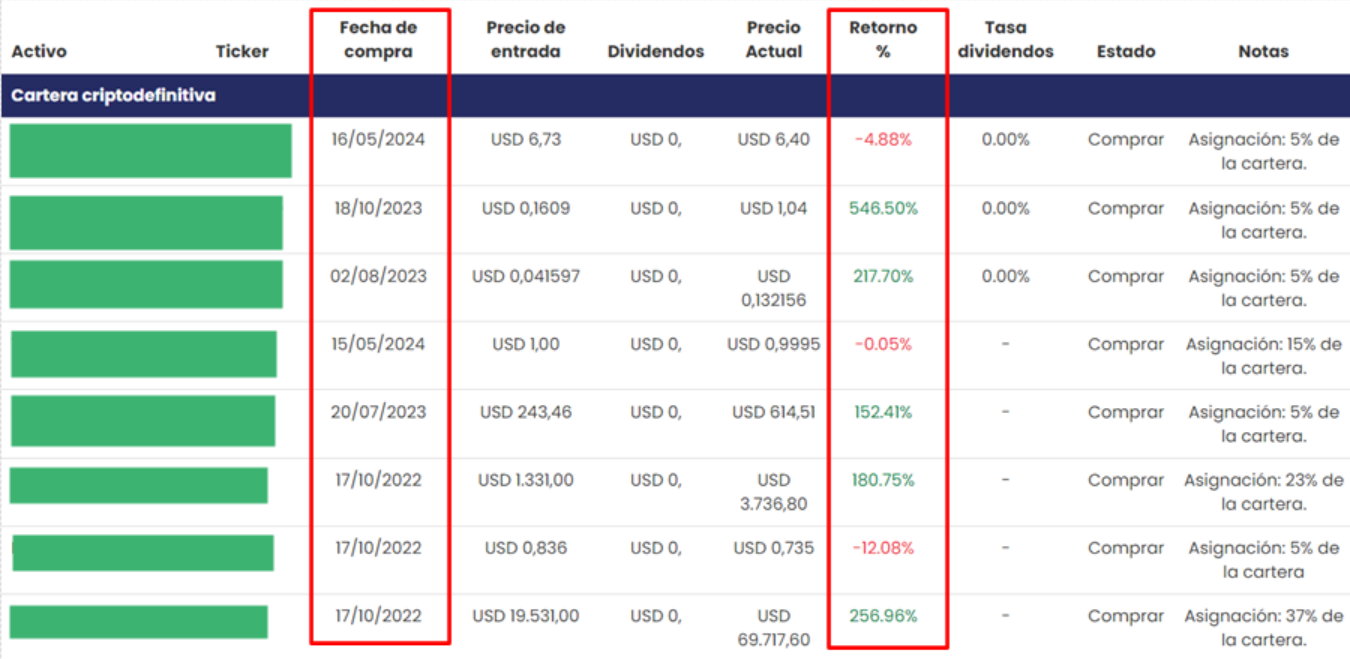Click entry price USD 243,46

point(526,412)
